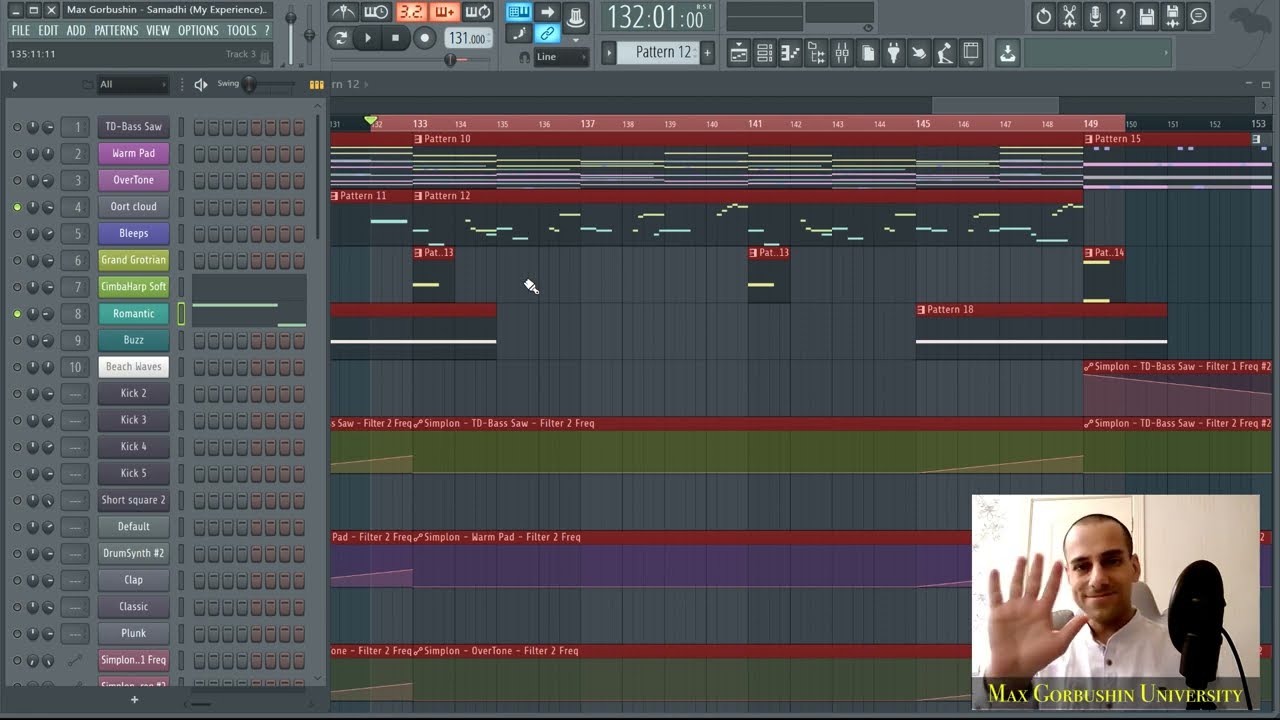Select the Romantic channel selector LED
1280x720 pixels.
[181, 314]
